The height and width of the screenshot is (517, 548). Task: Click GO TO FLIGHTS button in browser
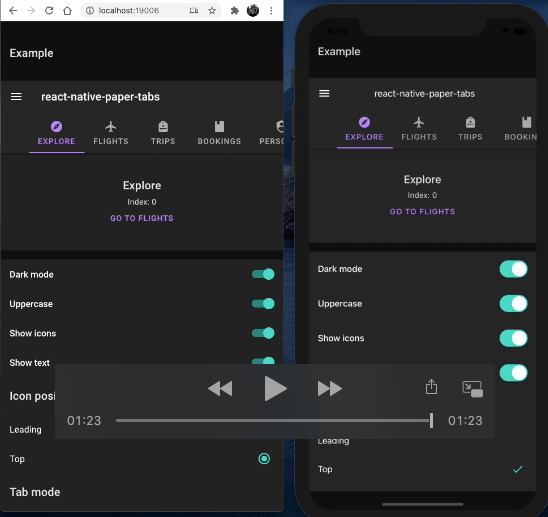(142, 218)
